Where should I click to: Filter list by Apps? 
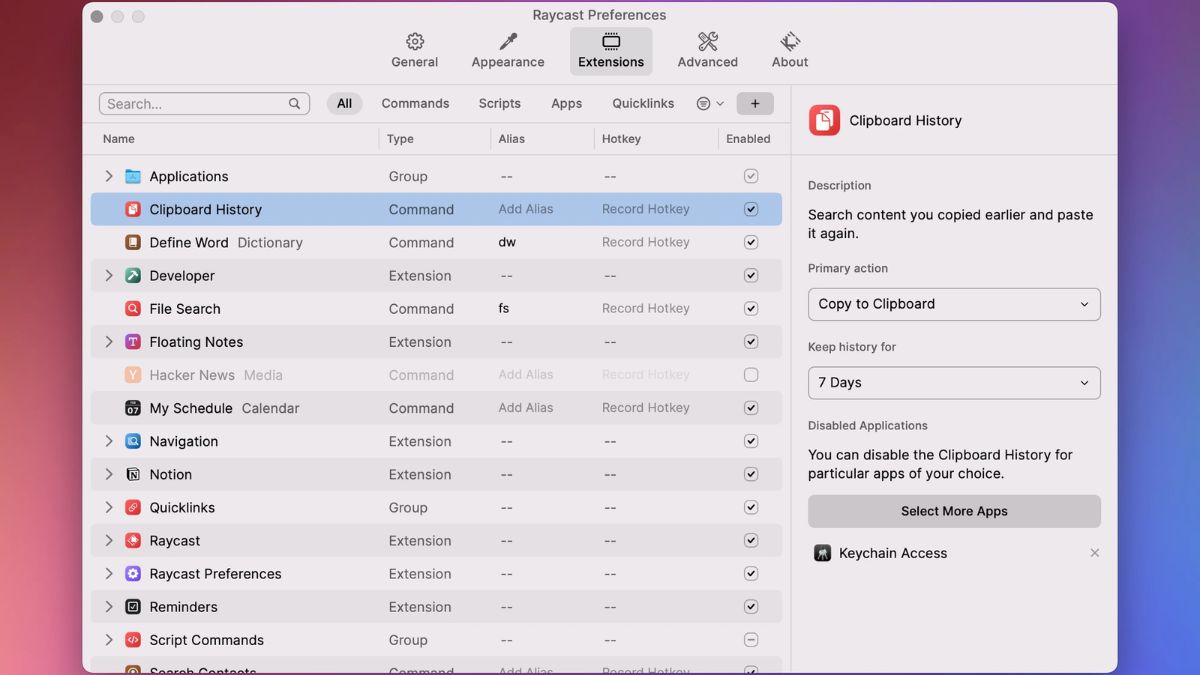click(567, 103)
